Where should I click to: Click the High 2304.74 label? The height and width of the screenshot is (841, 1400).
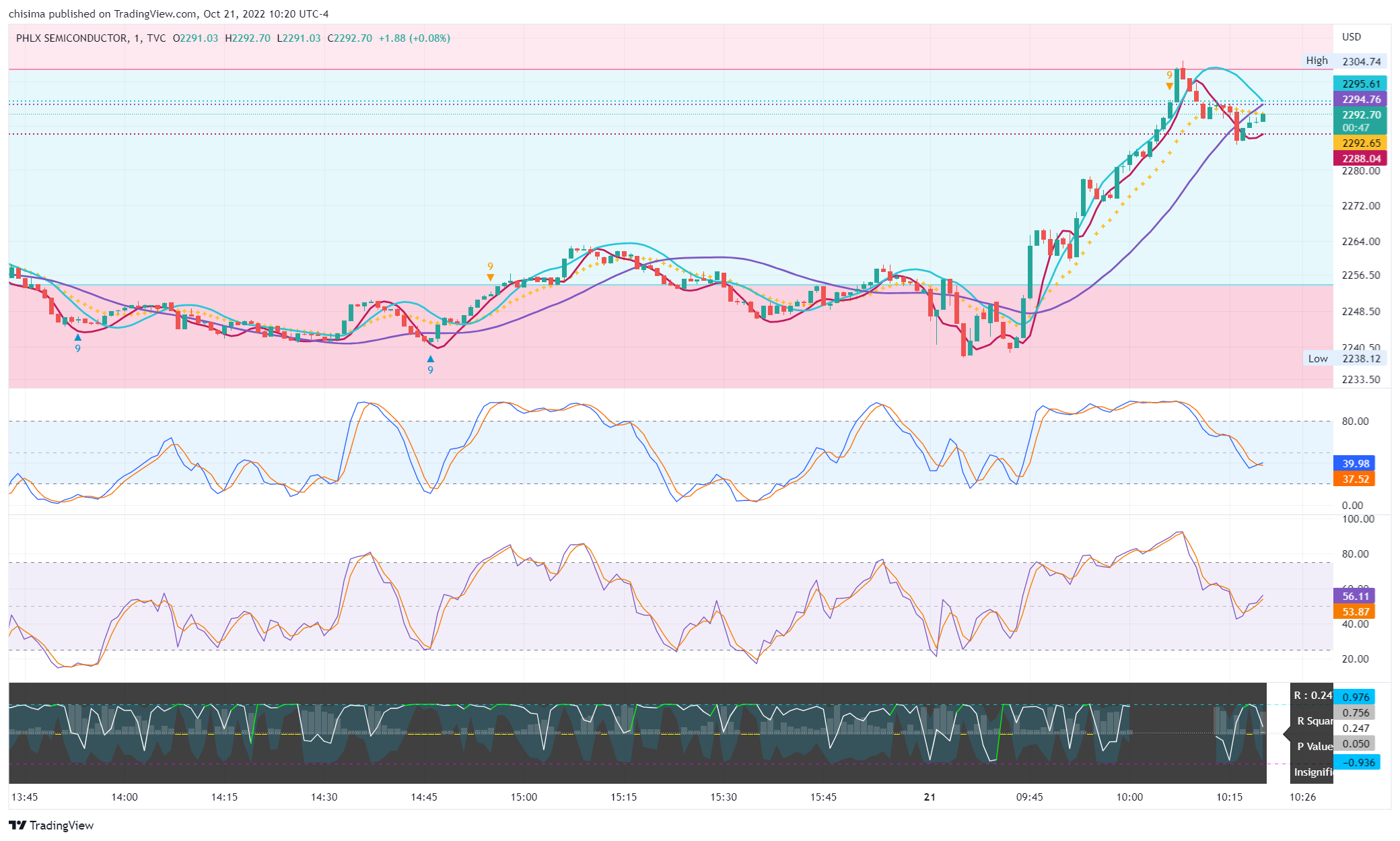(x=1343, y=61)
